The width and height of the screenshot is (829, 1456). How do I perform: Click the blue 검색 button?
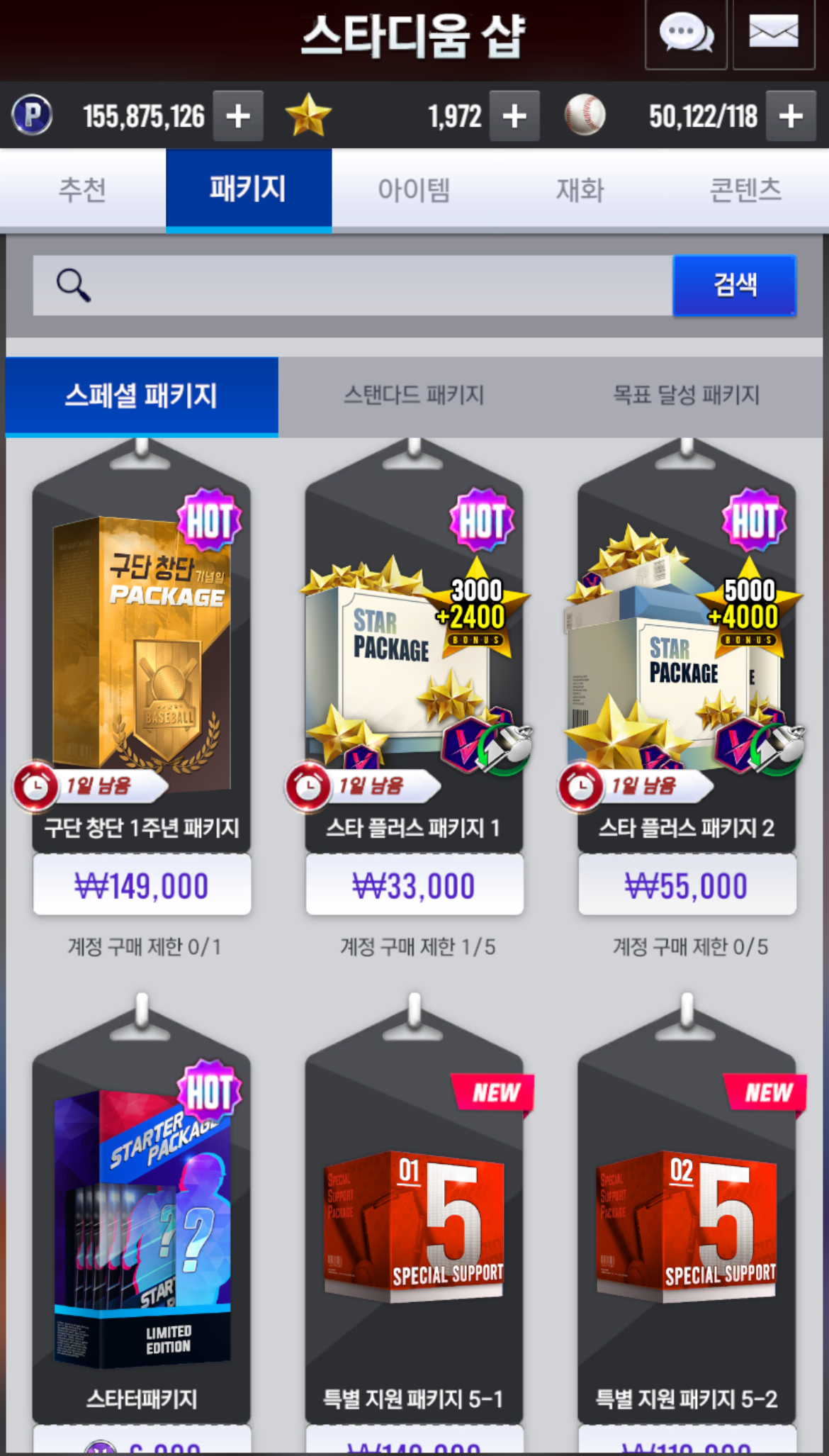pos(735,285)
